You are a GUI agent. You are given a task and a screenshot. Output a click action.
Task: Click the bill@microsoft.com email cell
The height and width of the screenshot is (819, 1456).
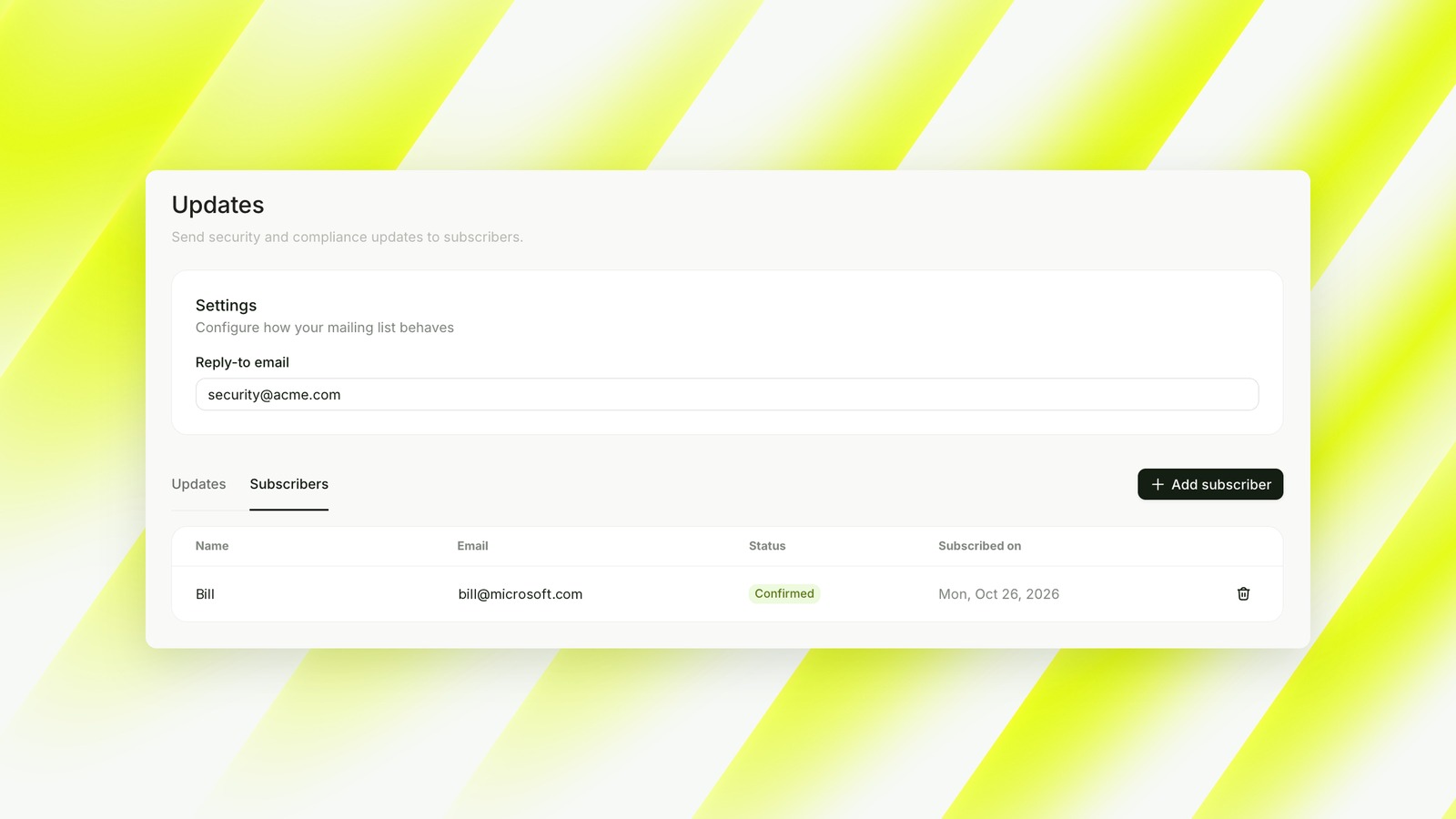coord(521,594)
